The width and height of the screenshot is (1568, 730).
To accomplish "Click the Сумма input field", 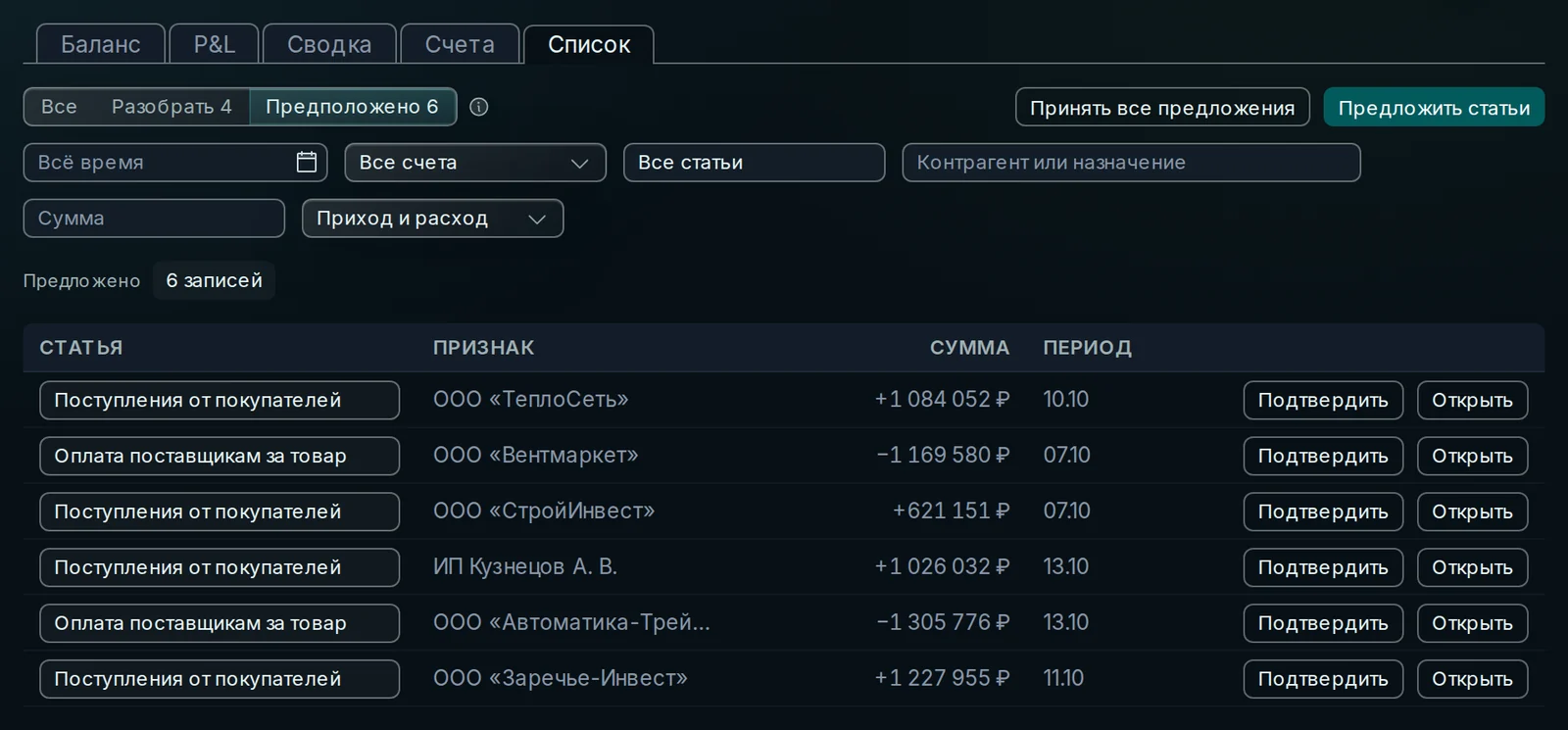I will (x=154, y=219).
